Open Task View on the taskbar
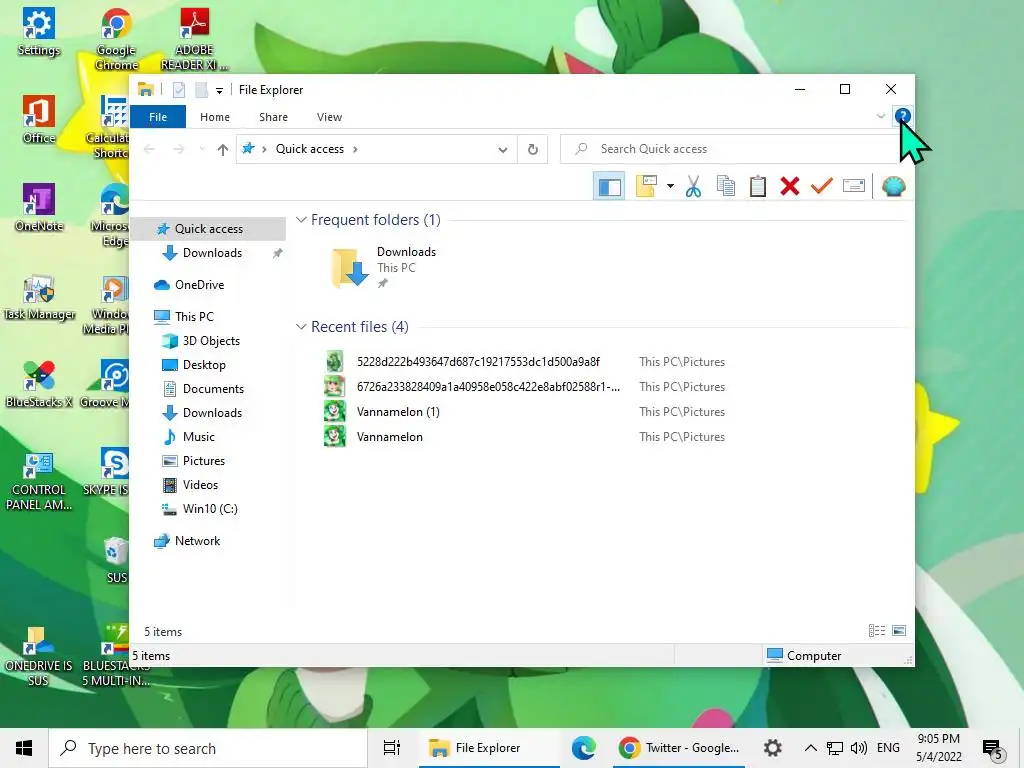Image resolution: width=1024 pixels, height=768 pixels. [x=391, y=748]
